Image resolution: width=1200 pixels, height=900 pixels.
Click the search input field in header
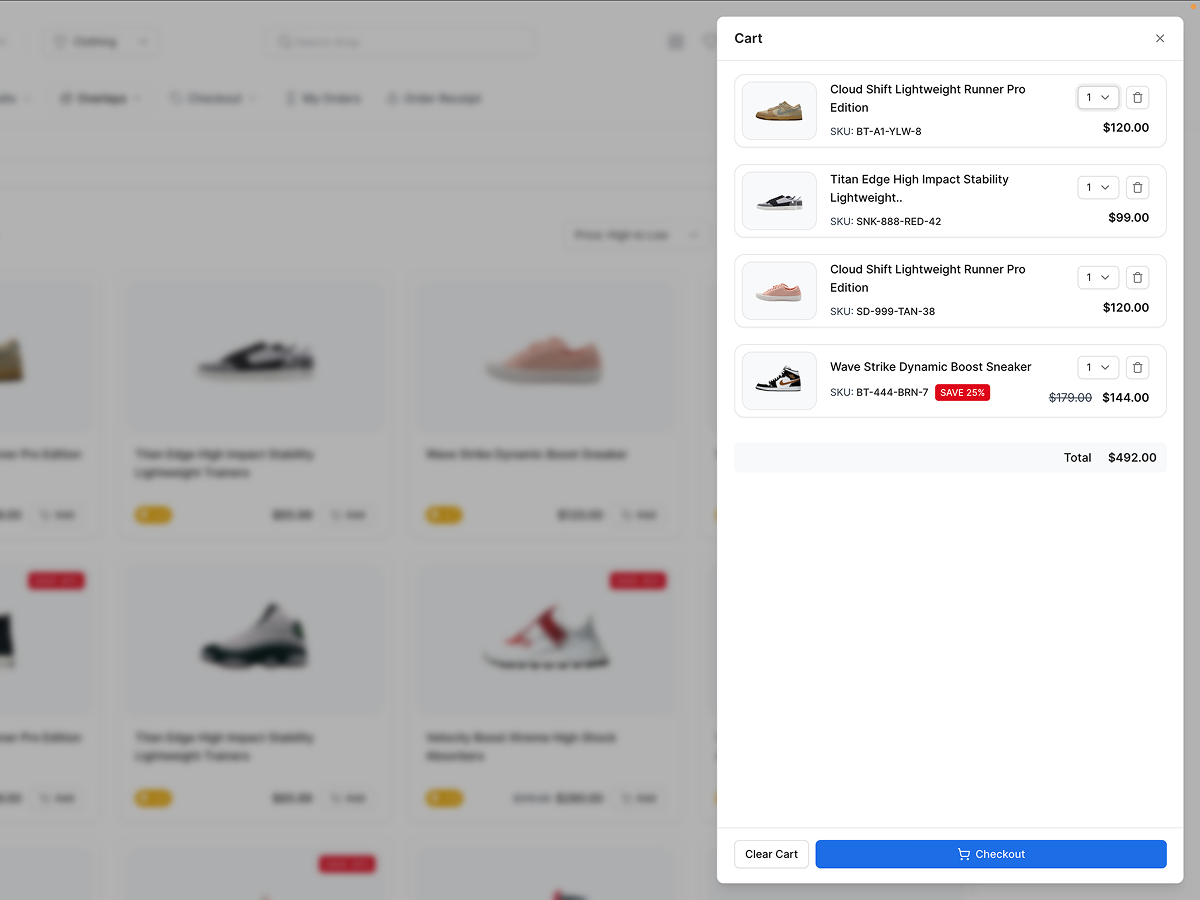coord(400,42)
